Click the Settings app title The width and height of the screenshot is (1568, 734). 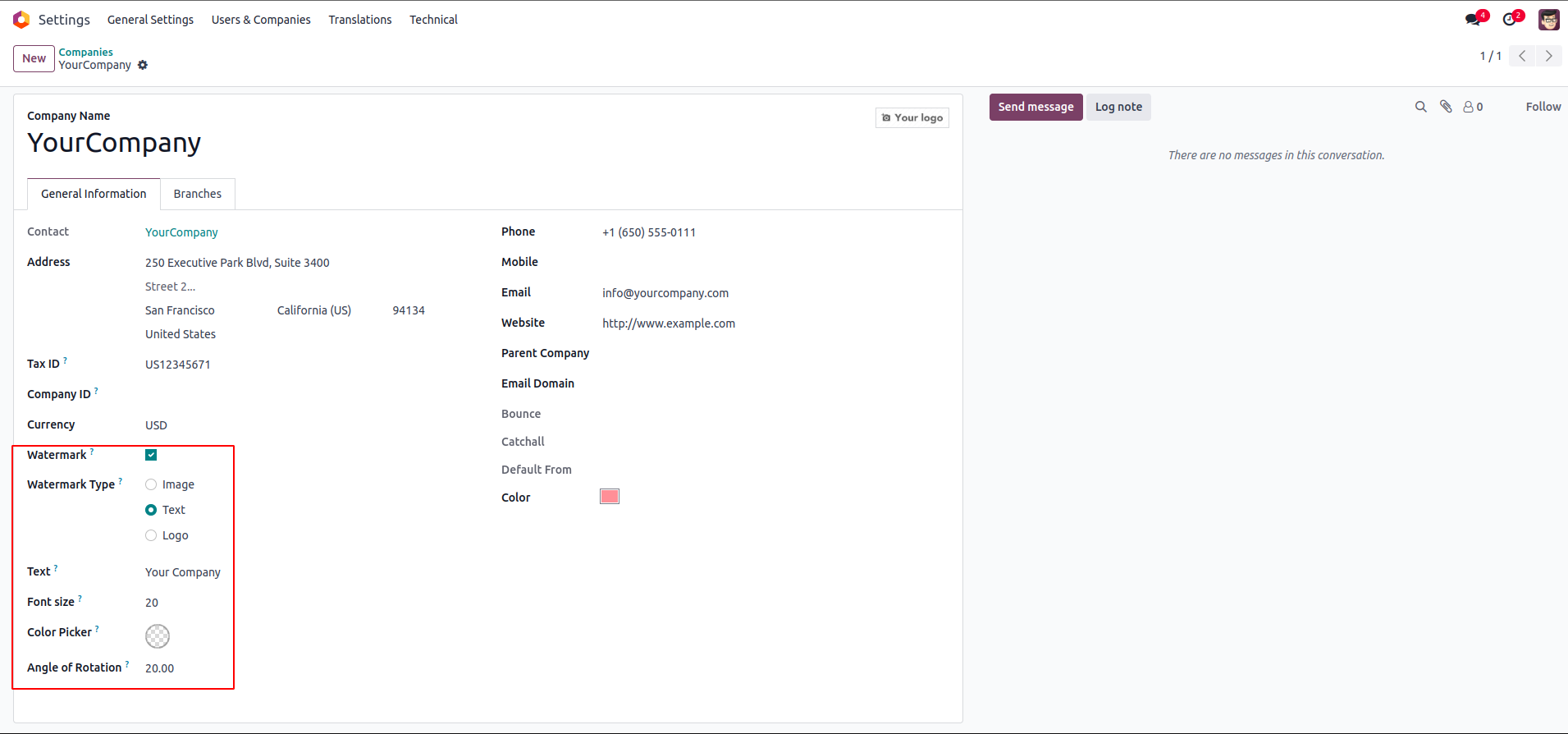(x=64, y=20)
